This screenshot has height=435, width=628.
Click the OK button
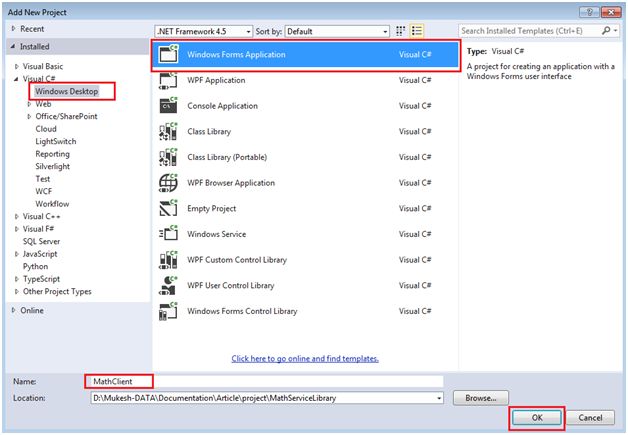click(x=537, y=418)
